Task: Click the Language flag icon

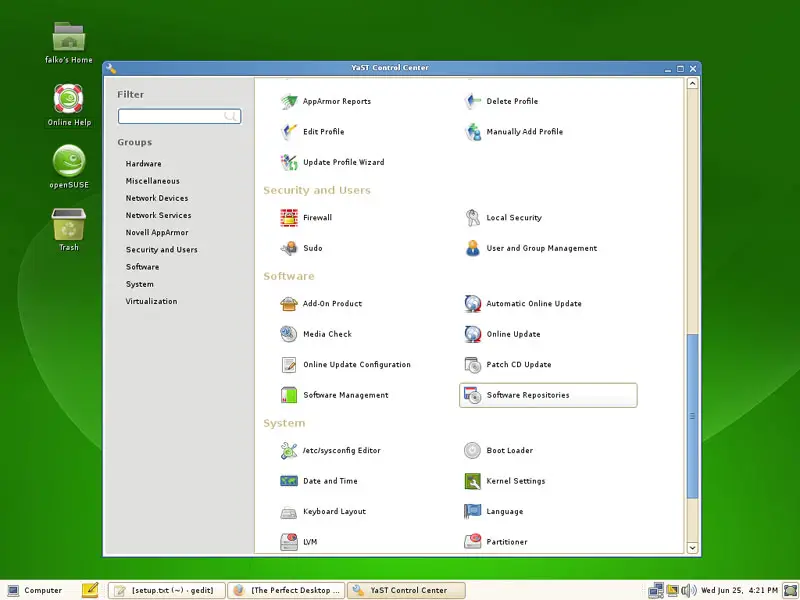Action: click(x=472, y=512)
